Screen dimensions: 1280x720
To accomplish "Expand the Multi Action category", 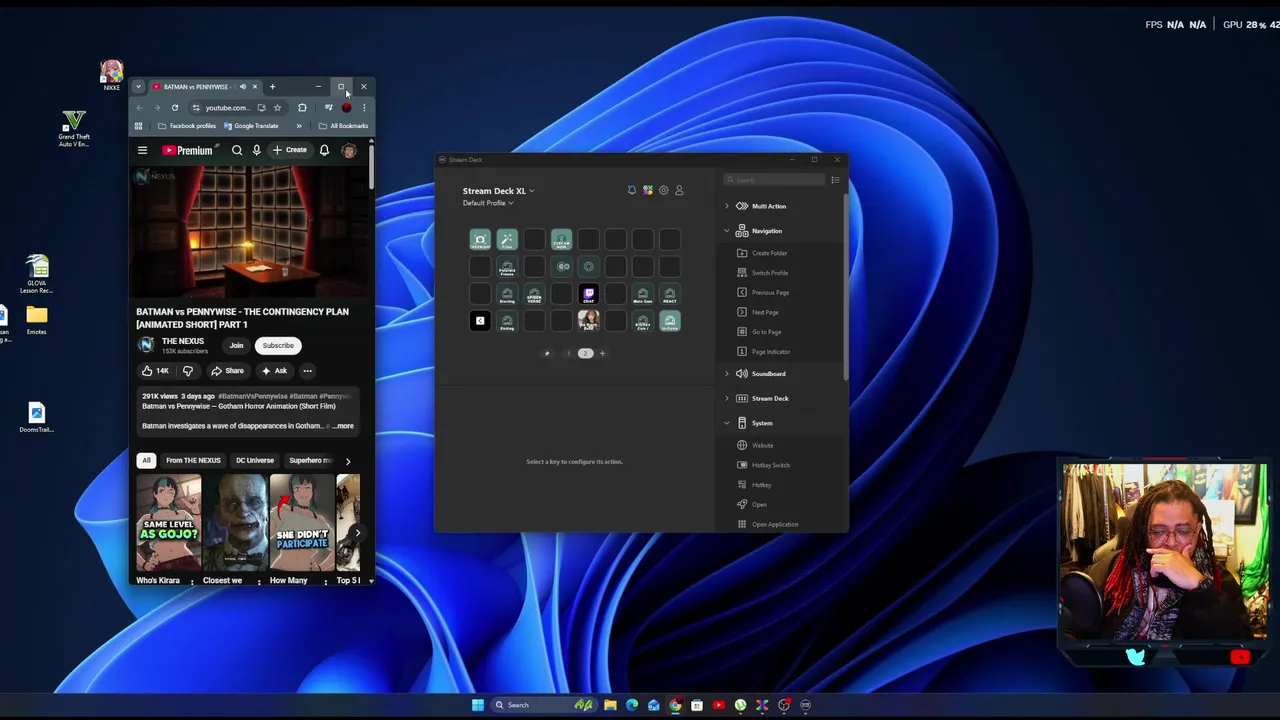I will [727, 206].
